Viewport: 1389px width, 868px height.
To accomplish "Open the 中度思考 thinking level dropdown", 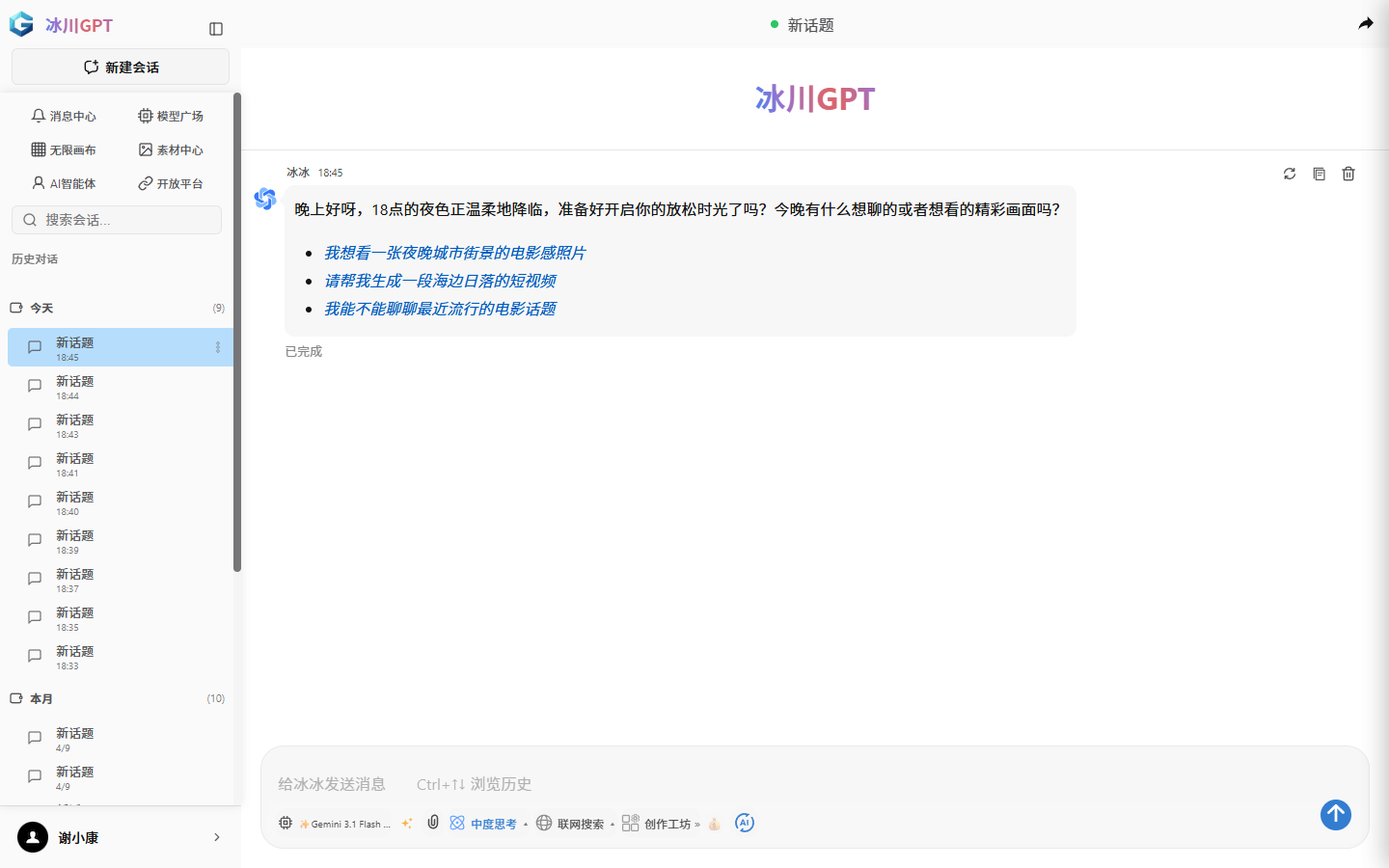I will pos(490,824).
